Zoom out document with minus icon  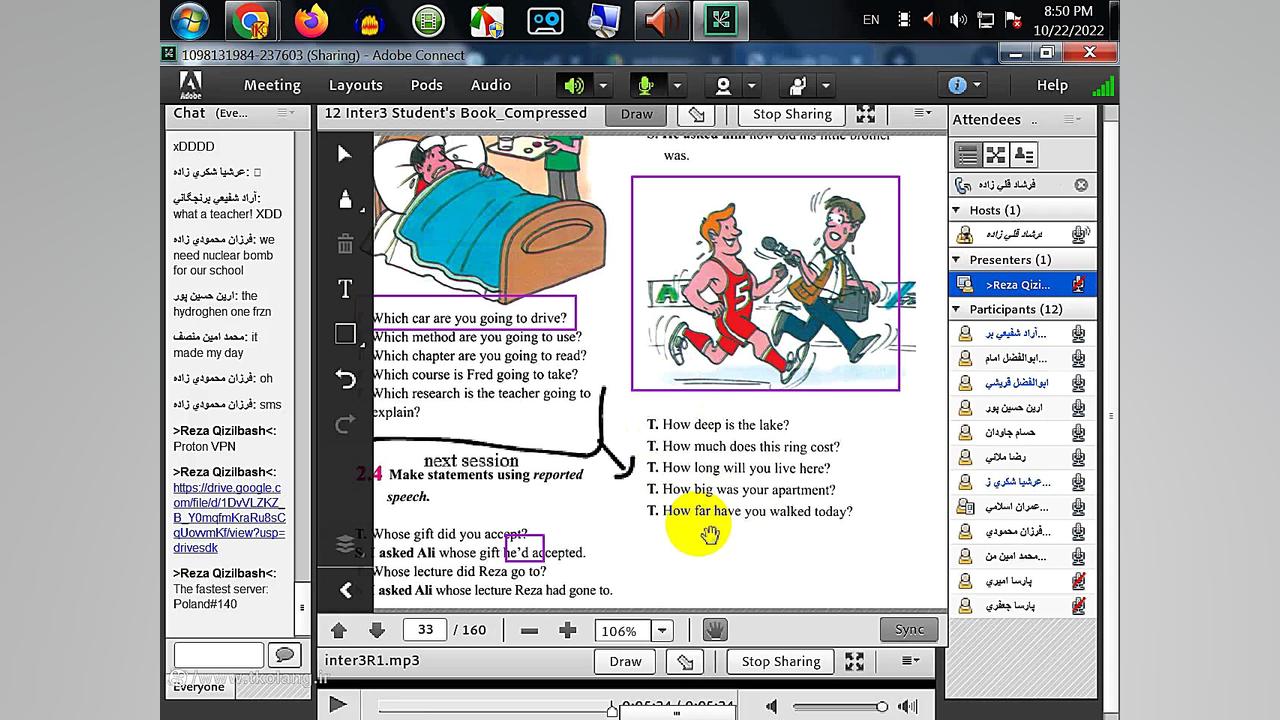(529, 630)
